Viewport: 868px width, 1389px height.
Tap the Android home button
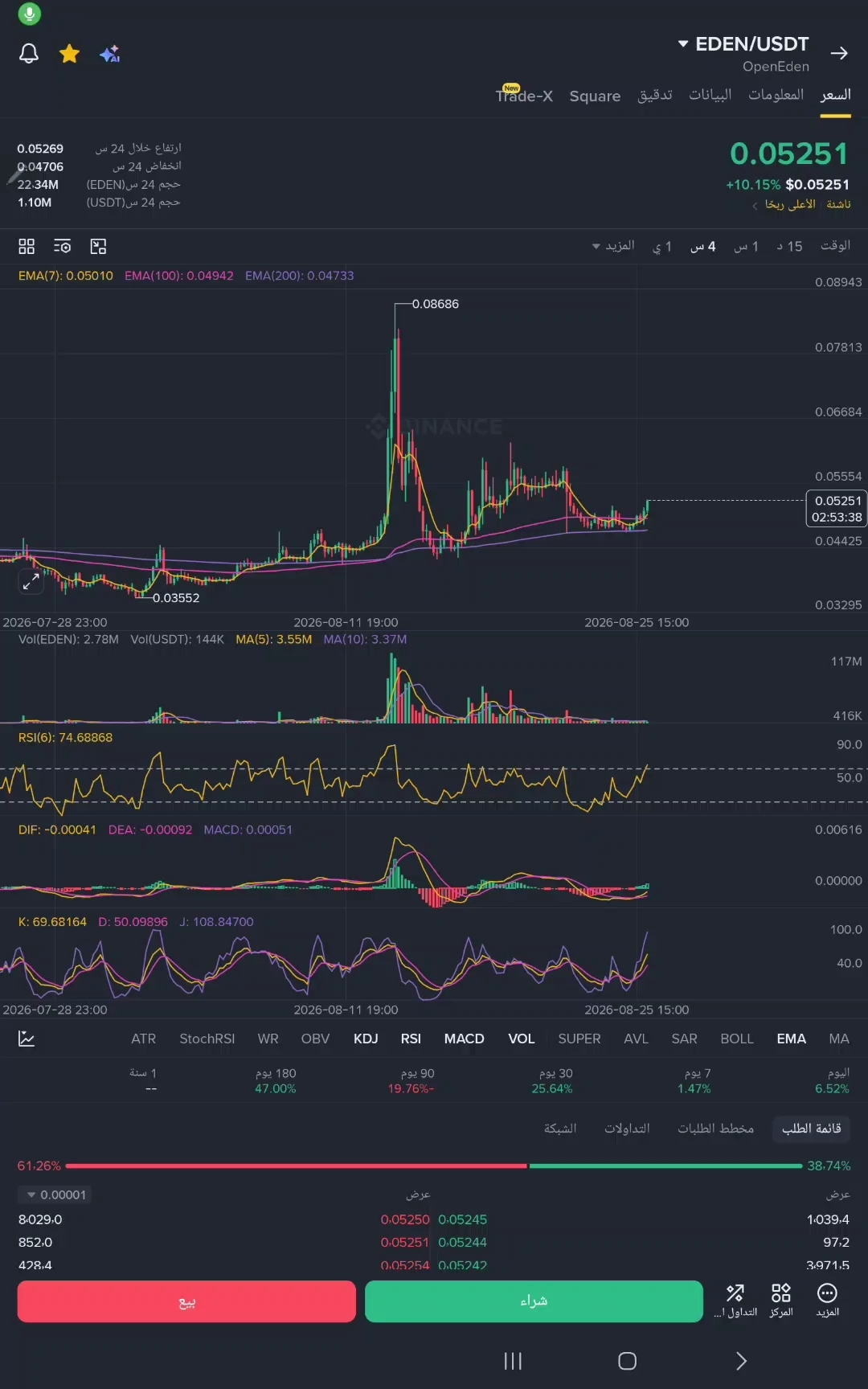coord(628,1361)
